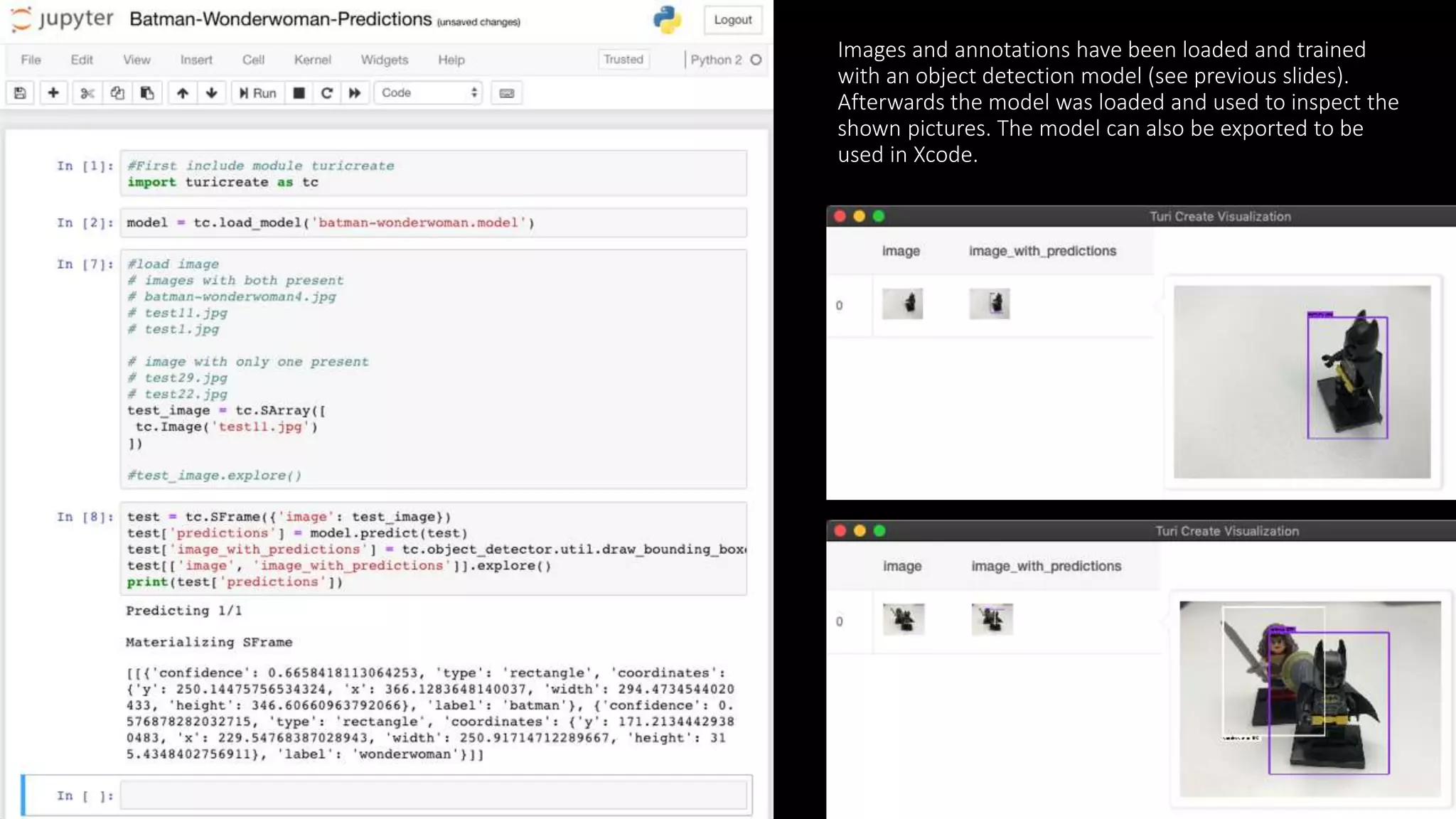Click the Jupyter logo

pos(63,19)
